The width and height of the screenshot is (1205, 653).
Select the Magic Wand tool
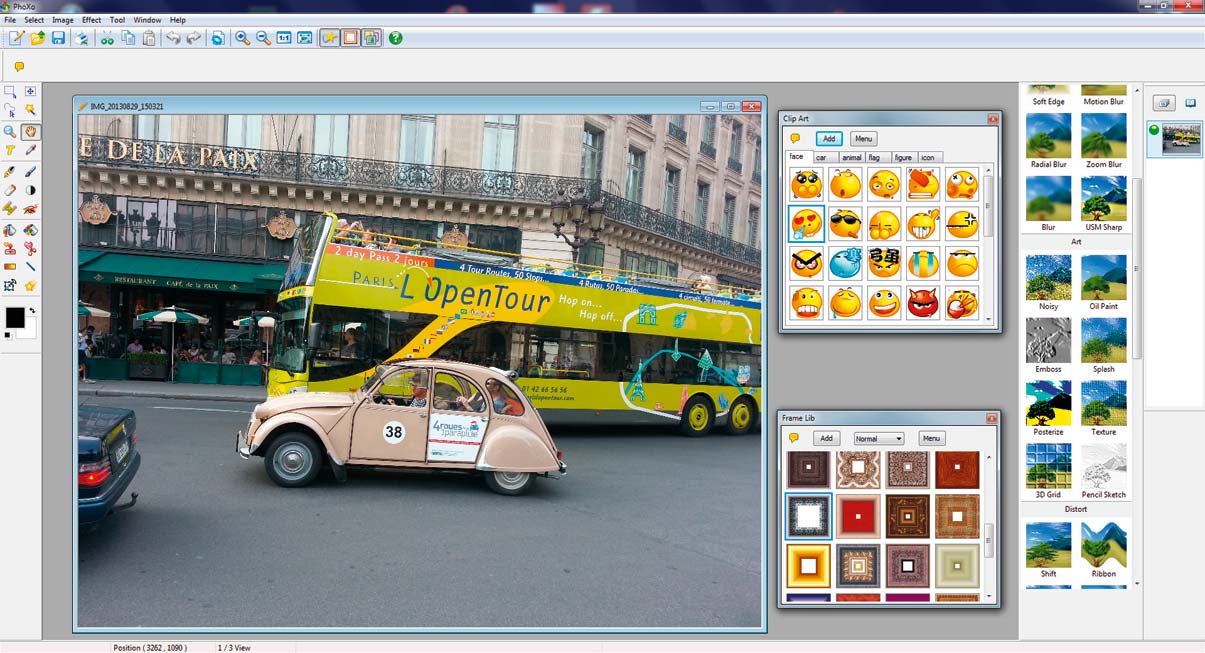click(31, 111)
